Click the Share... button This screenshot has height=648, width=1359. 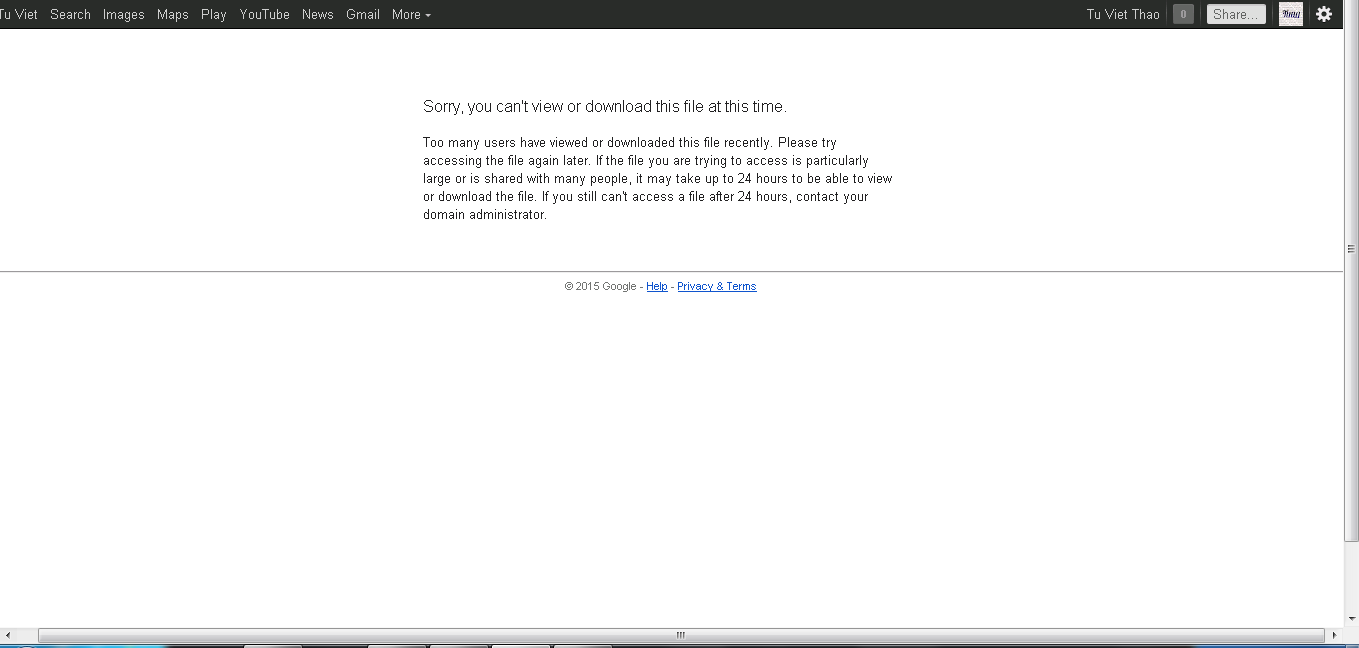pyautogui.click(x=1236, y=14)
